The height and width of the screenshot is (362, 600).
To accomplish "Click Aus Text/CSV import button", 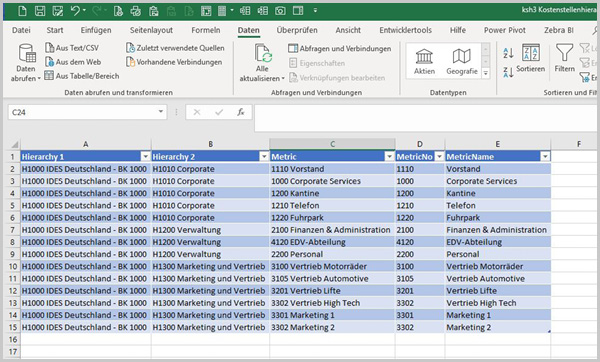I will [72, 48].
